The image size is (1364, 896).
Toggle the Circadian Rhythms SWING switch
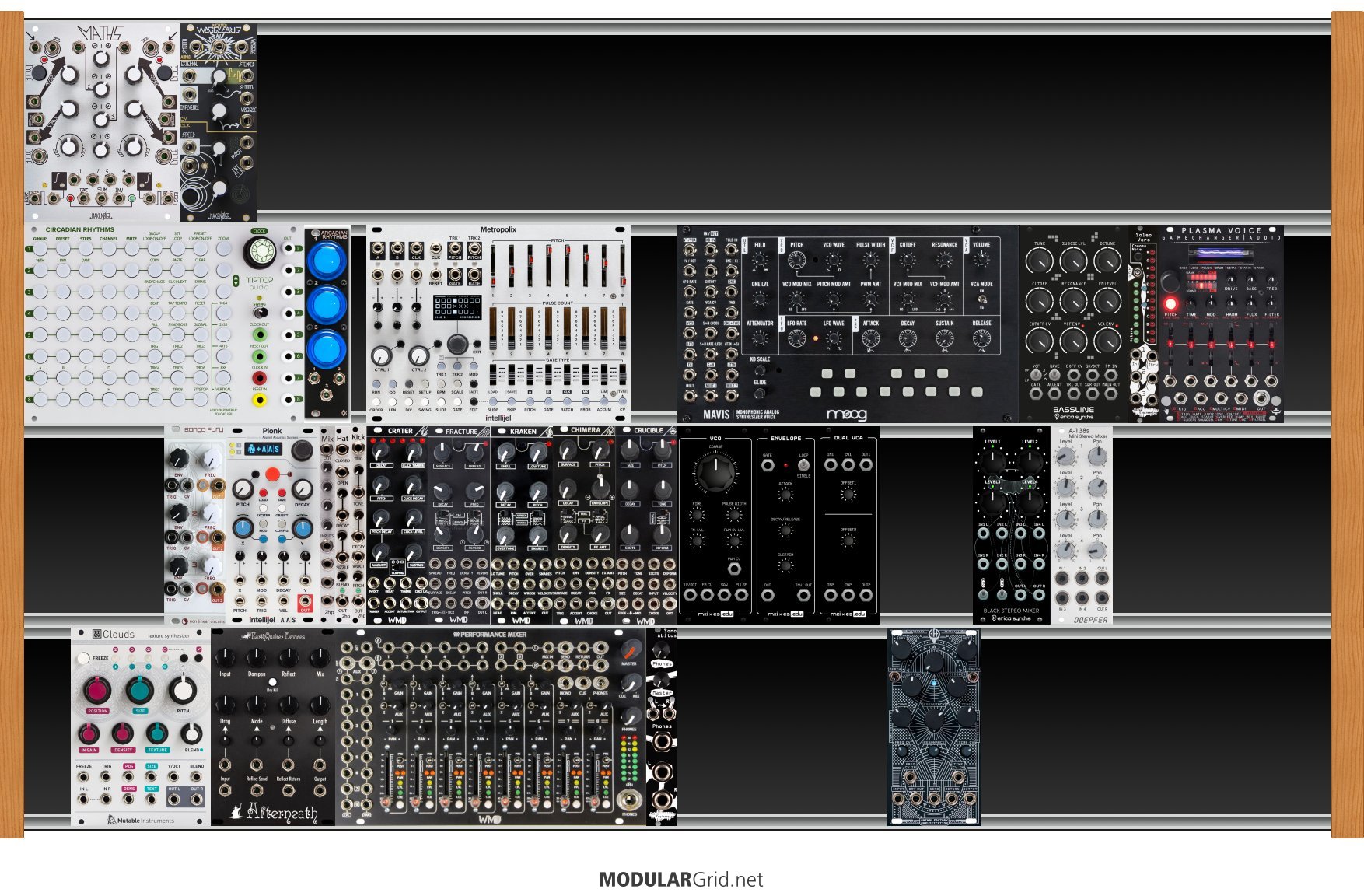pos(259,313)
